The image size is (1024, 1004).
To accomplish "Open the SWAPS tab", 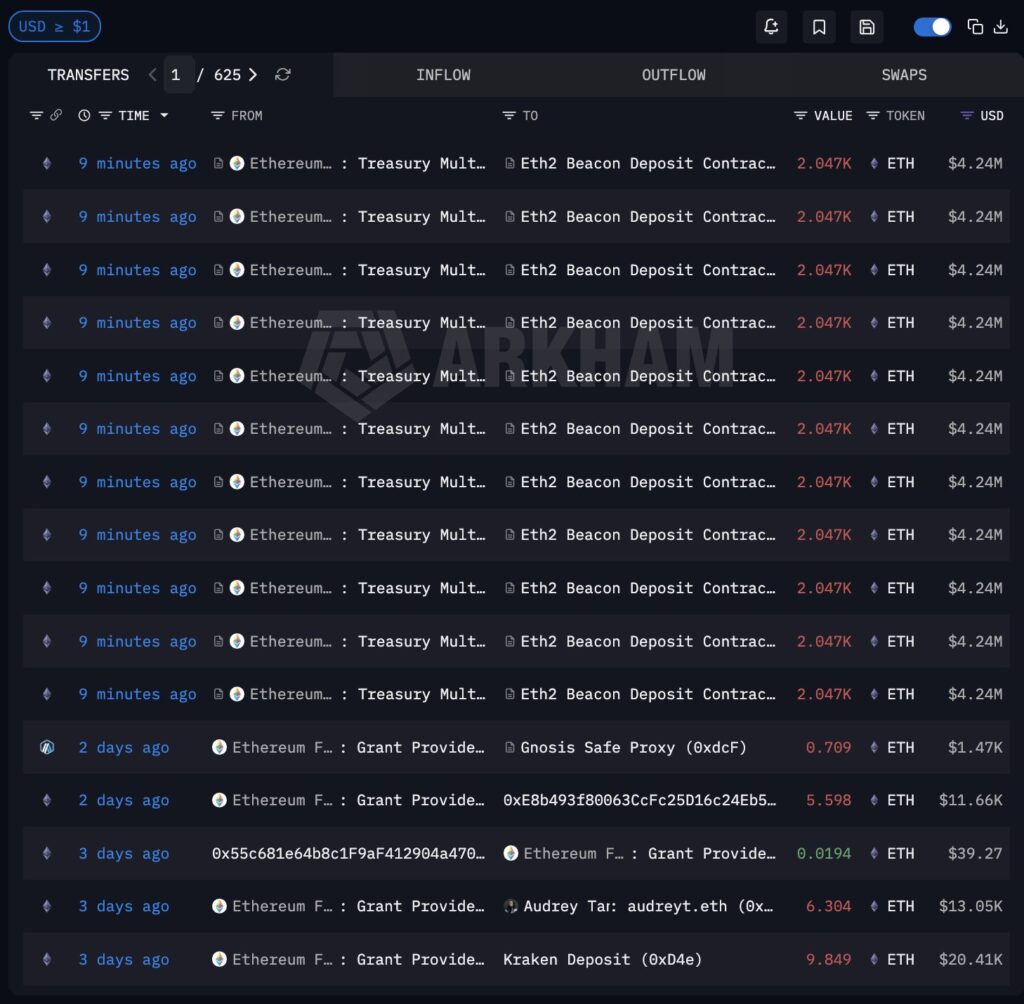I will pos(904,74).
